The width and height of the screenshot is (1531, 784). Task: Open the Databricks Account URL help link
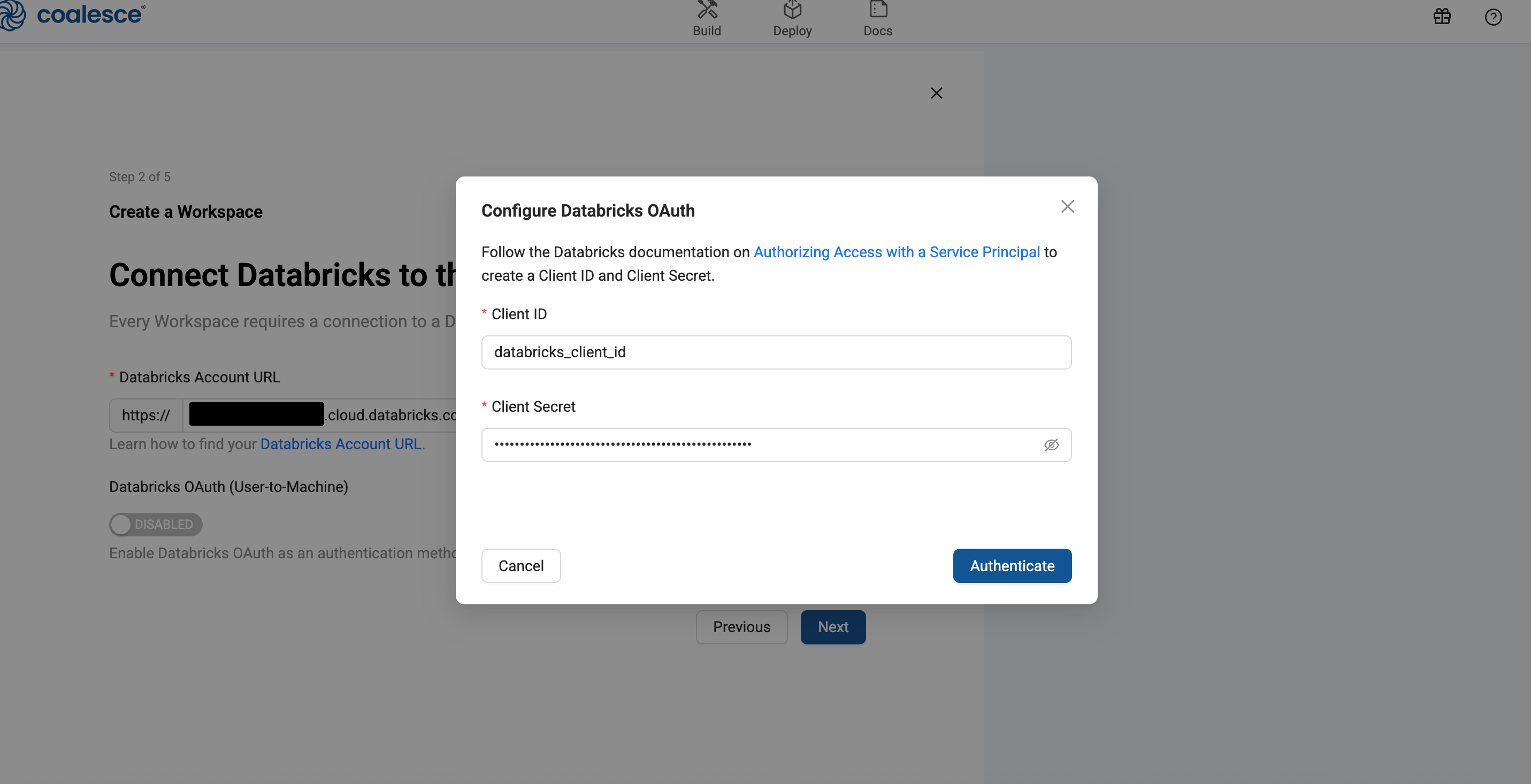pyautogui.click(x=341, y=444)
